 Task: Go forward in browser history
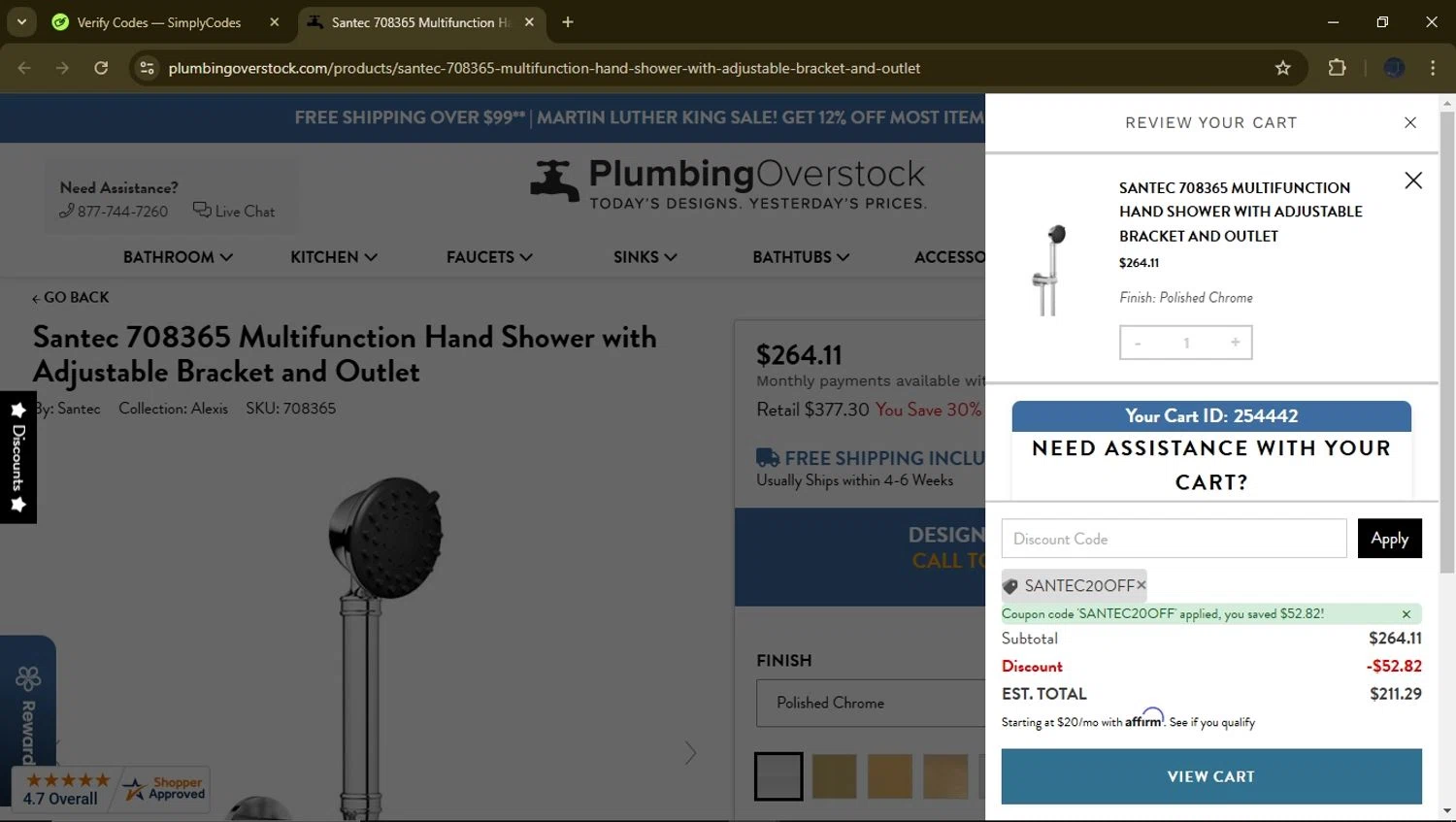[62, 68]
